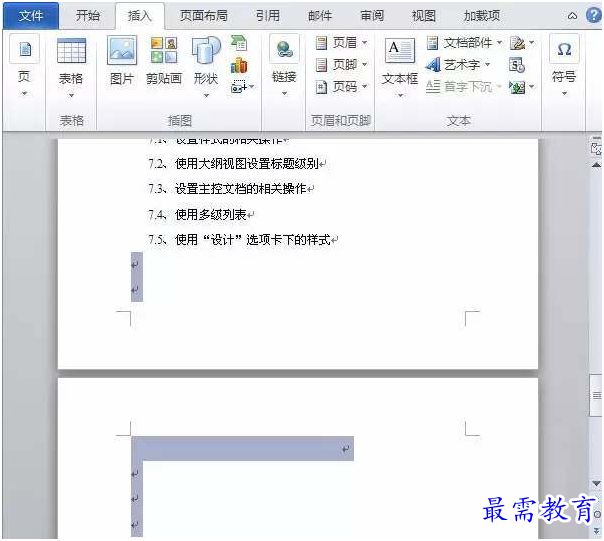Click the 文本框 text box icon
This screenshot has height=541, width=604.
tap(400, 50)
